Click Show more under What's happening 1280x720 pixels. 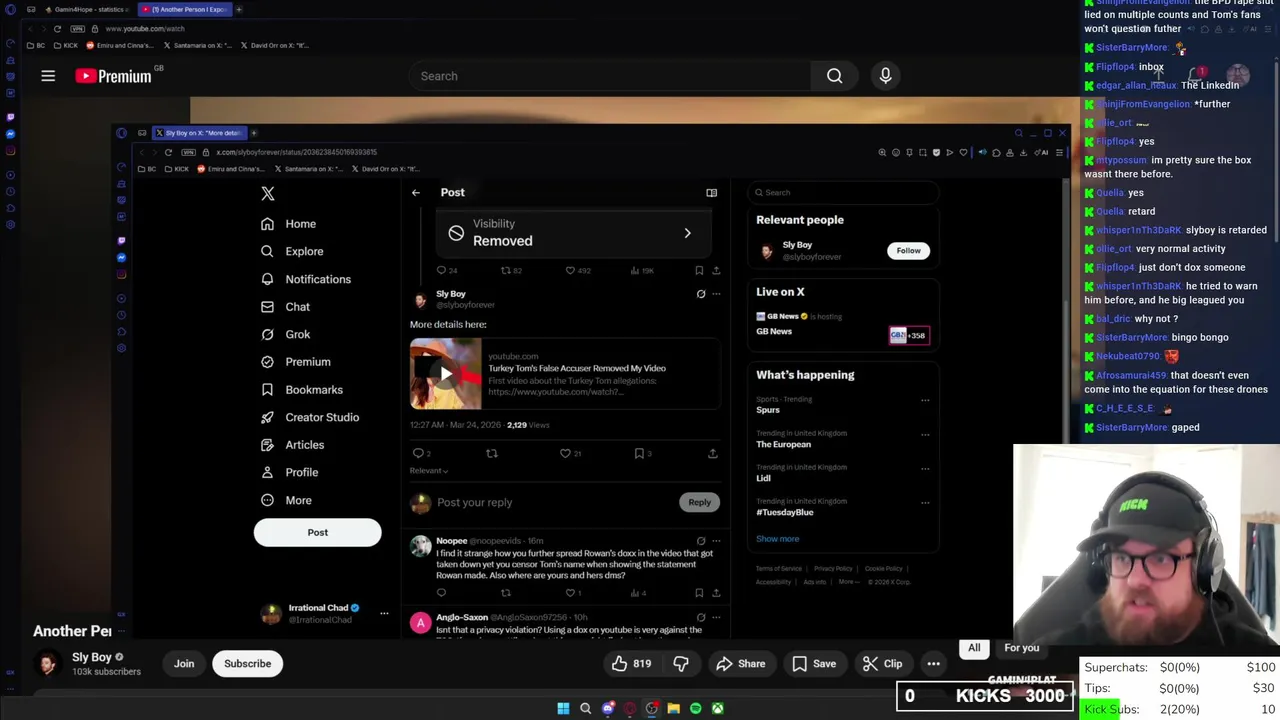coord(777,539)
